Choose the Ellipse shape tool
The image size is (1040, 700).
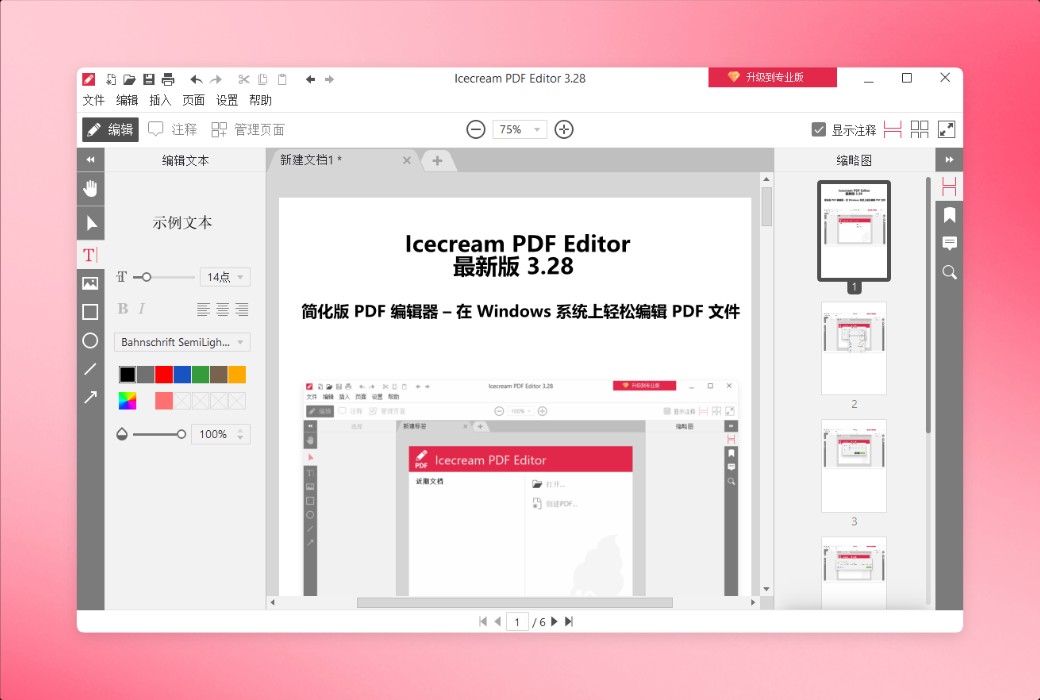[90, 341]
